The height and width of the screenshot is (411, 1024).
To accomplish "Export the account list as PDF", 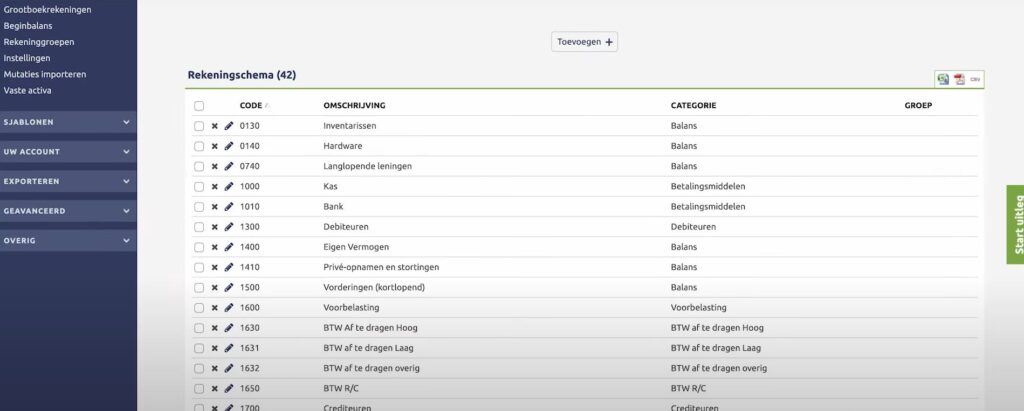I will (x=959, y=79).
